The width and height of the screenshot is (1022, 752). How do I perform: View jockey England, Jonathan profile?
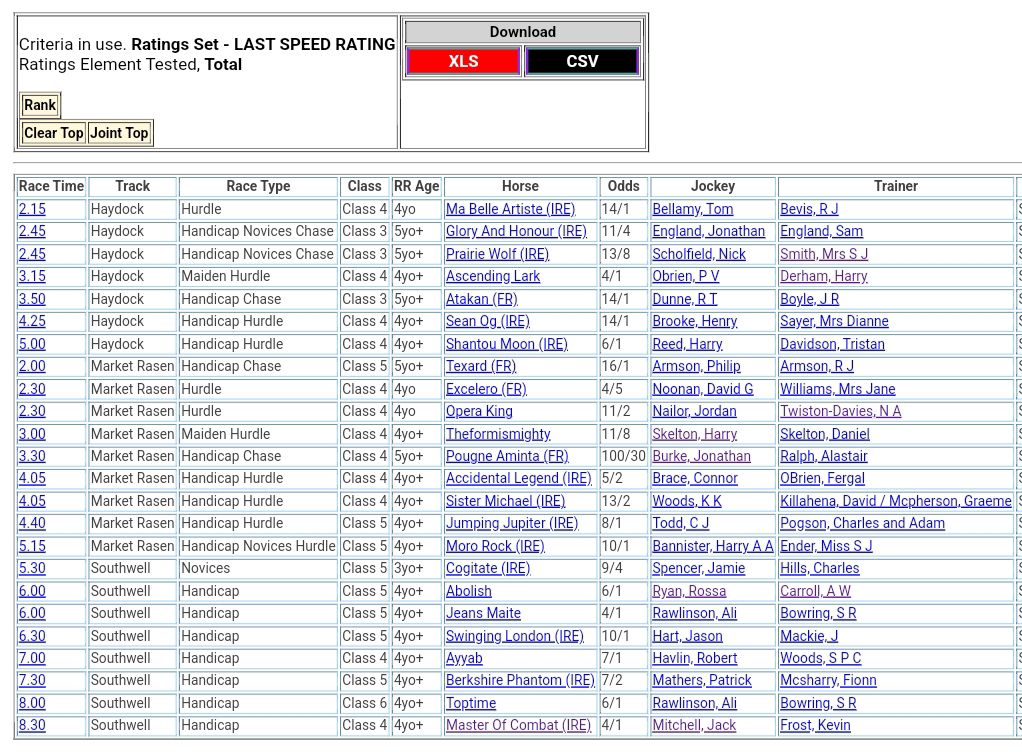pos(708,231)
